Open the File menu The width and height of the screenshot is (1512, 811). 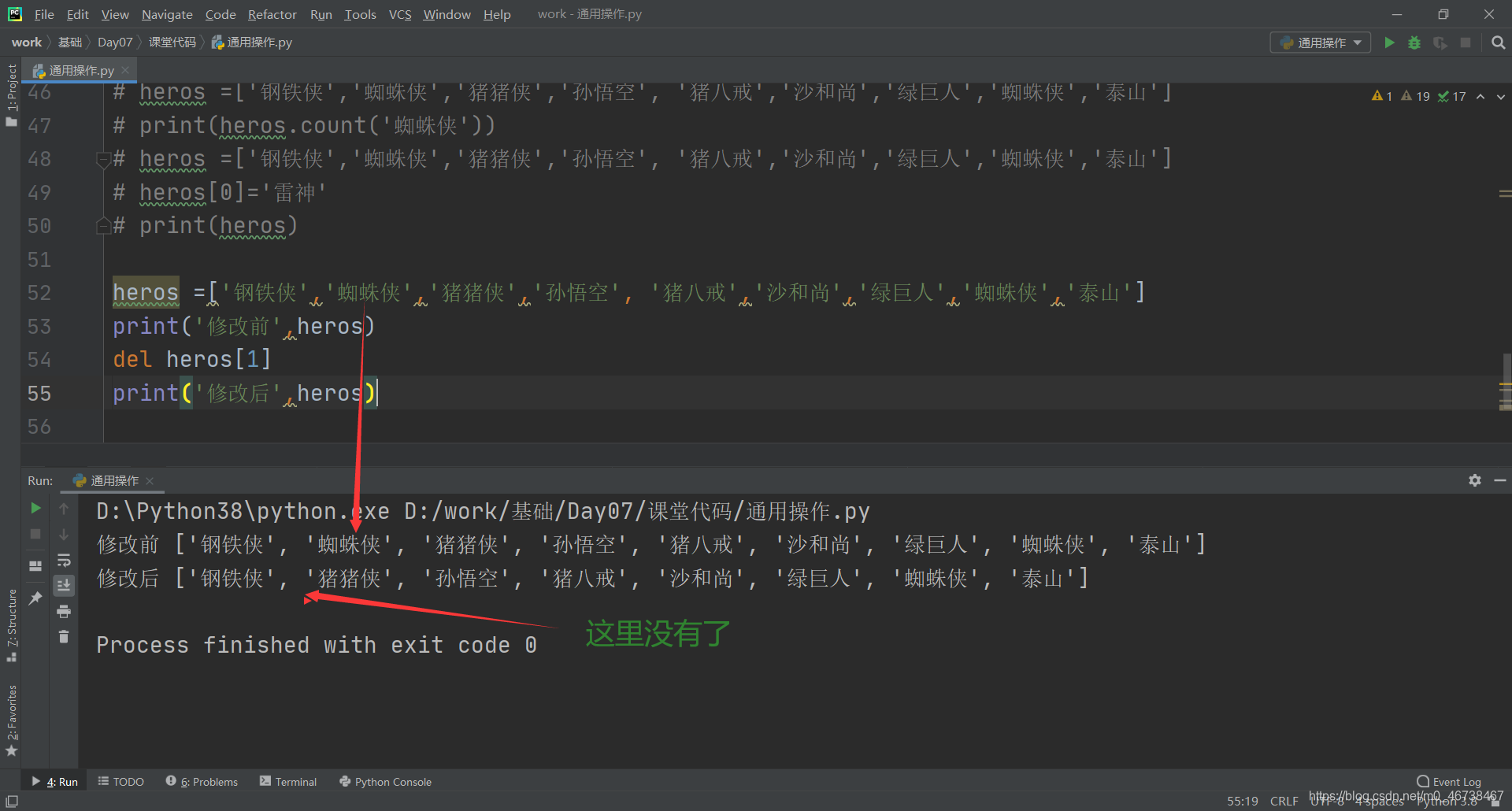pyautogui.click(x=44, y=14)
